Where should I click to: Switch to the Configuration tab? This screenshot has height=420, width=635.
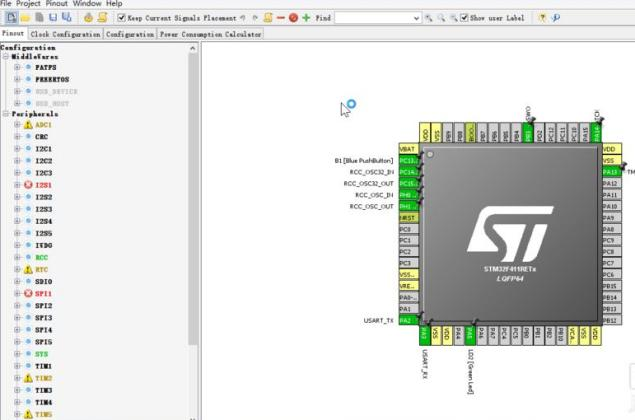click(130, 34)
